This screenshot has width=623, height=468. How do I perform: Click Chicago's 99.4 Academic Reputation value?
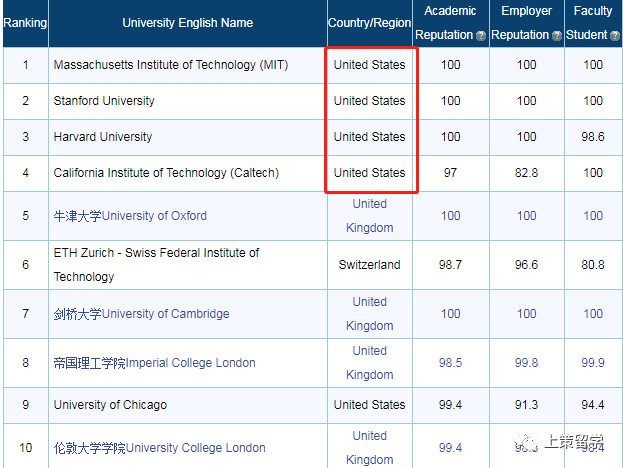(x=450, y=405)
